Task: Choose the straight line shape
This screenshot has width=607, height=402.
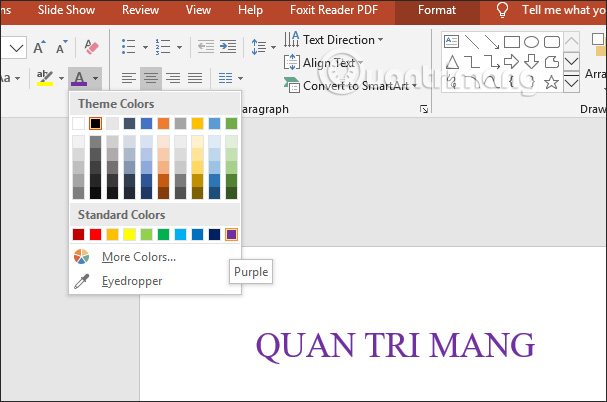Action: pos(472,41)
